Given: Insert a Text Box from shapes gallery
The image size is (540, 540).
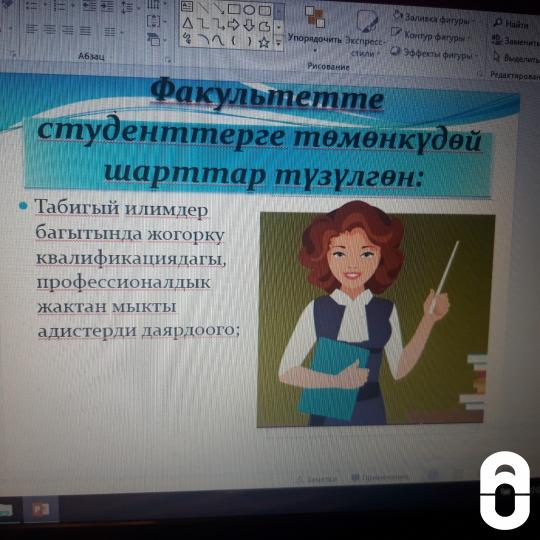Looking at the screenshot, I should (187, 7).
